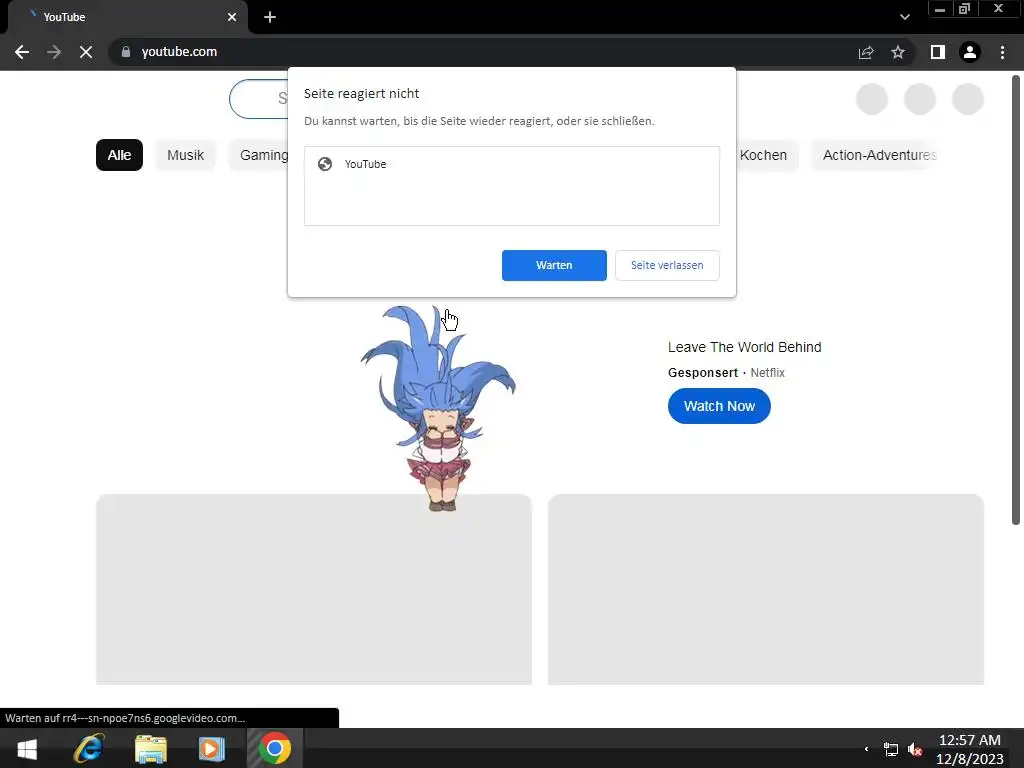Viewport: 1024px width, 768px height.
Task: Select the YouTube browser tab
Action: [x=128, y=17]
